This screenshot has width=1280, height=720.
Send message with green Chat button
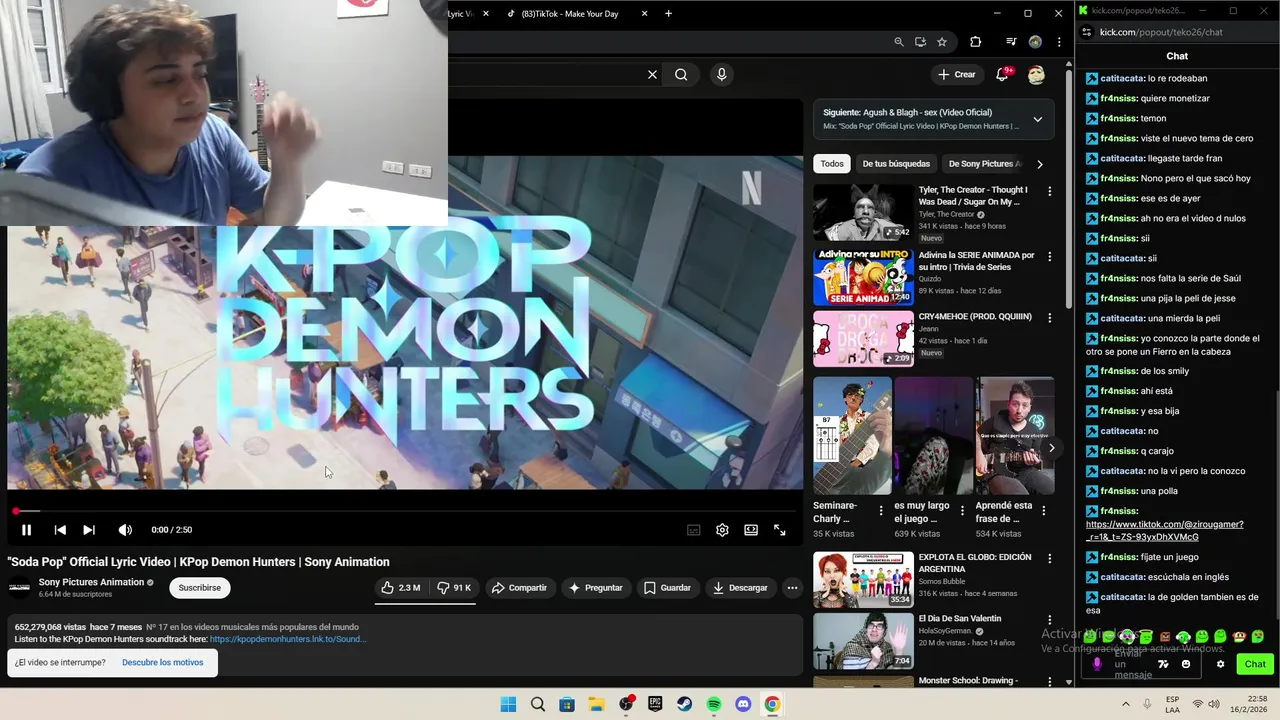click(x=1255, y=664)
